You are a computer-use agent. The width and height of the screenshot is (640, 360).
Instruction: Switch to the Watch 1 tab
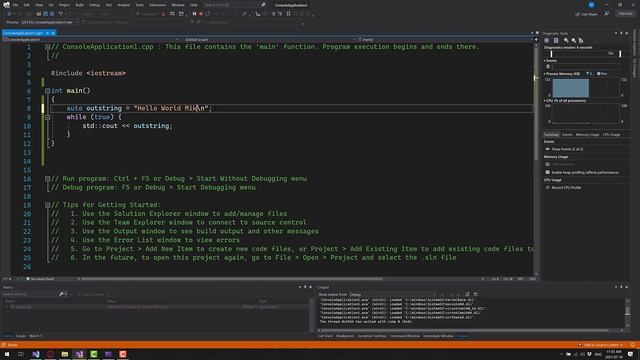(x=36, y=336)
